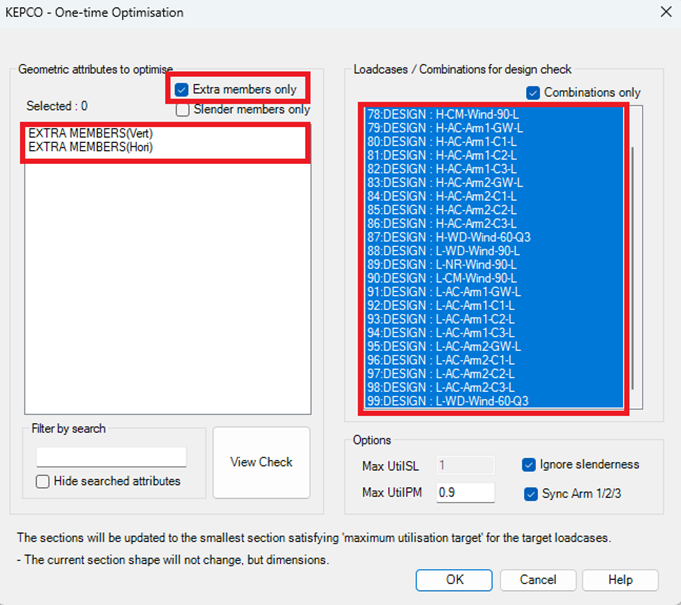Click the Filter by search text field

point(111,457)
